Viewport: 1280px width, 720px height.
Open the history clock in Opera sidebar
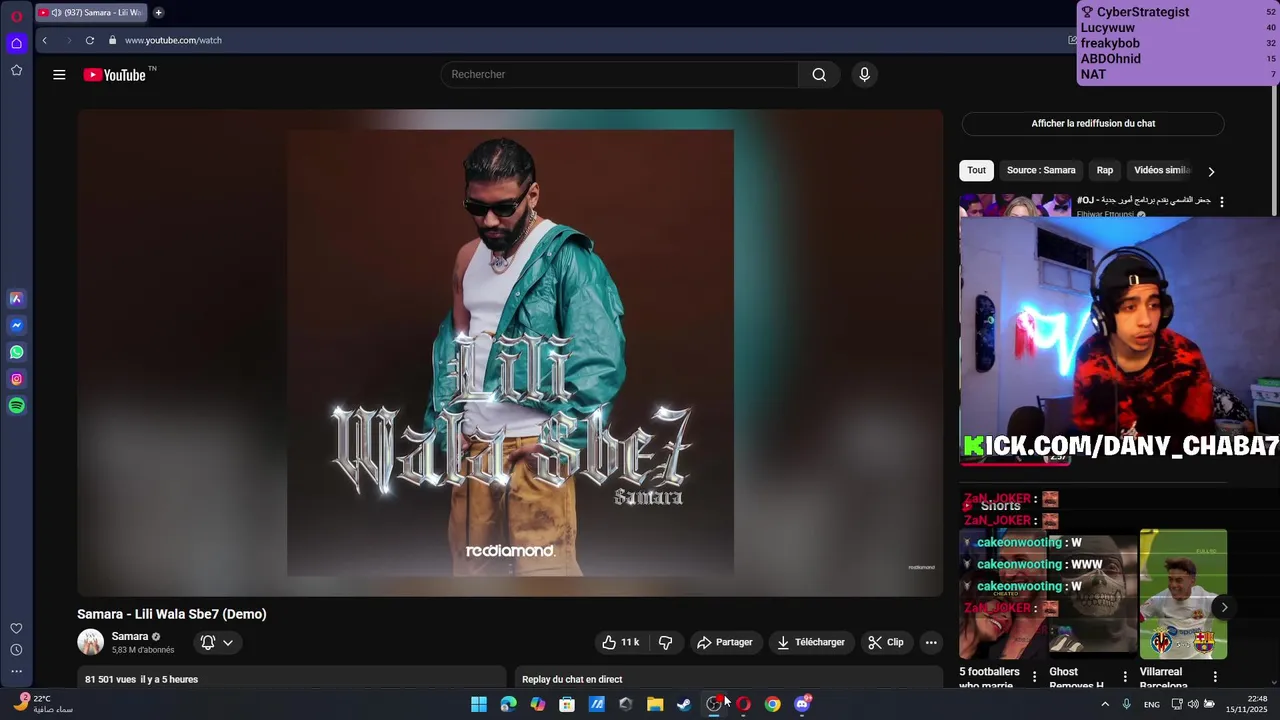pos(16,650)
